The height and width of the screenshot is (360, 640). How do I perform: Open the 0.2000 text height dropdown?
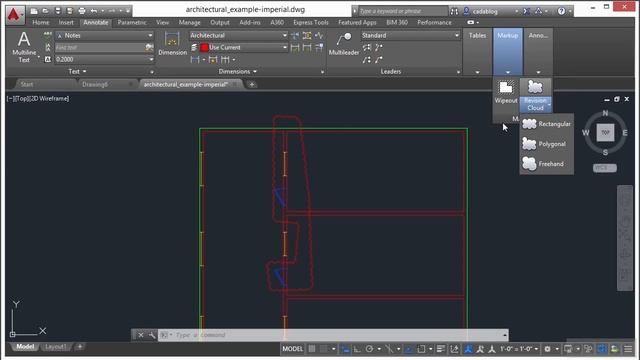coord(105,59)
